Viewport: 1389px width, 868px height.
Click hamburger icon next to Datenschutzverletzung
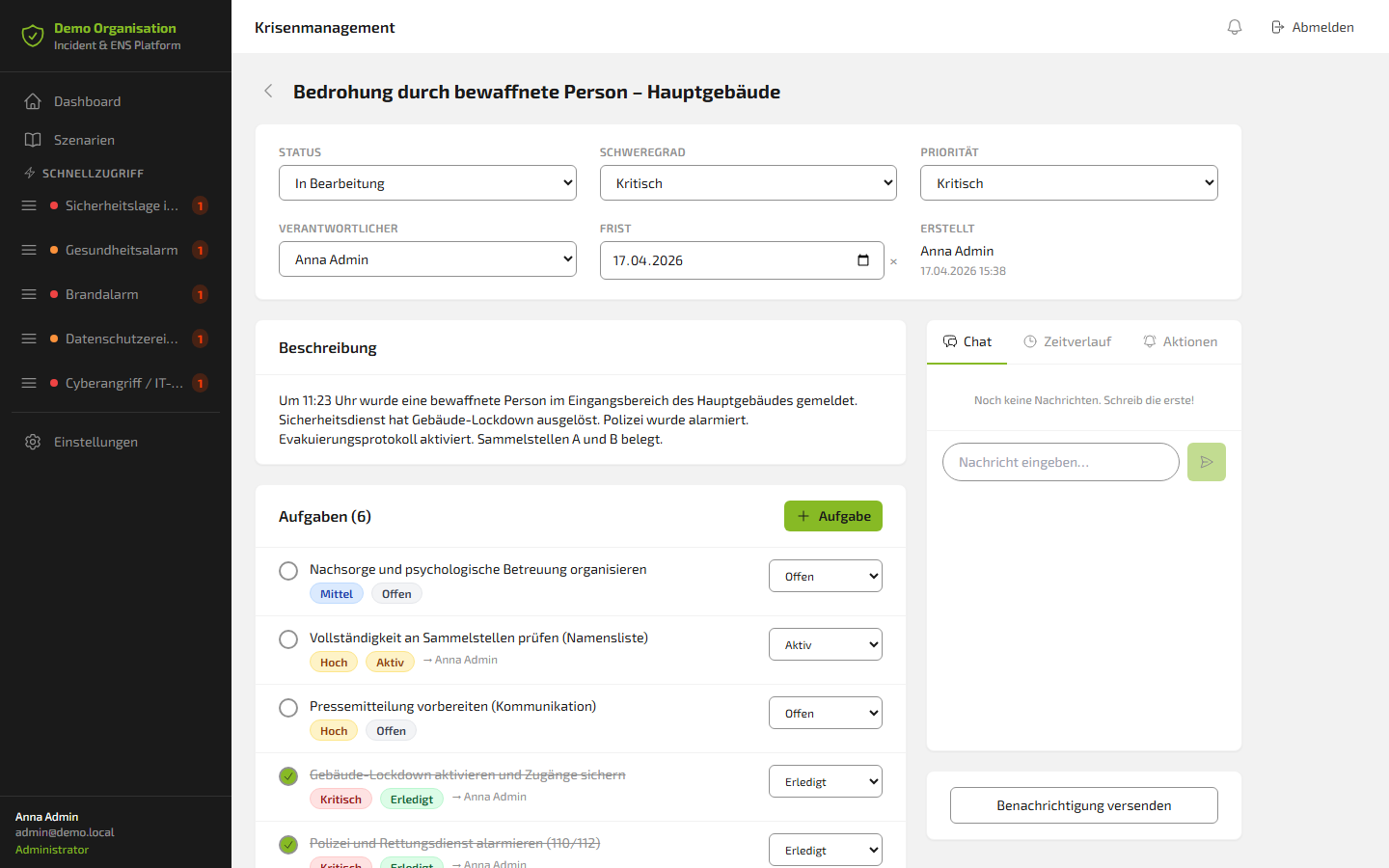pyautogui.click(x=29, y=339)
